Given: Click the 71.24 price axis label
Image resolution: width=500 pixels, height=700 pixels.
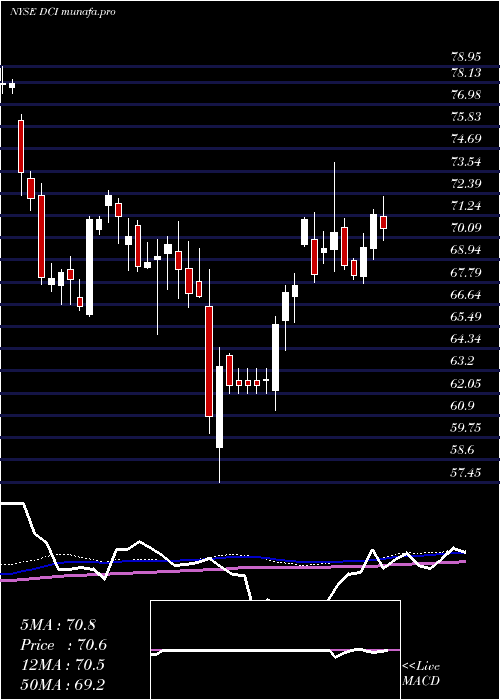Looking at the screenshot, I should tap(466, 206).
